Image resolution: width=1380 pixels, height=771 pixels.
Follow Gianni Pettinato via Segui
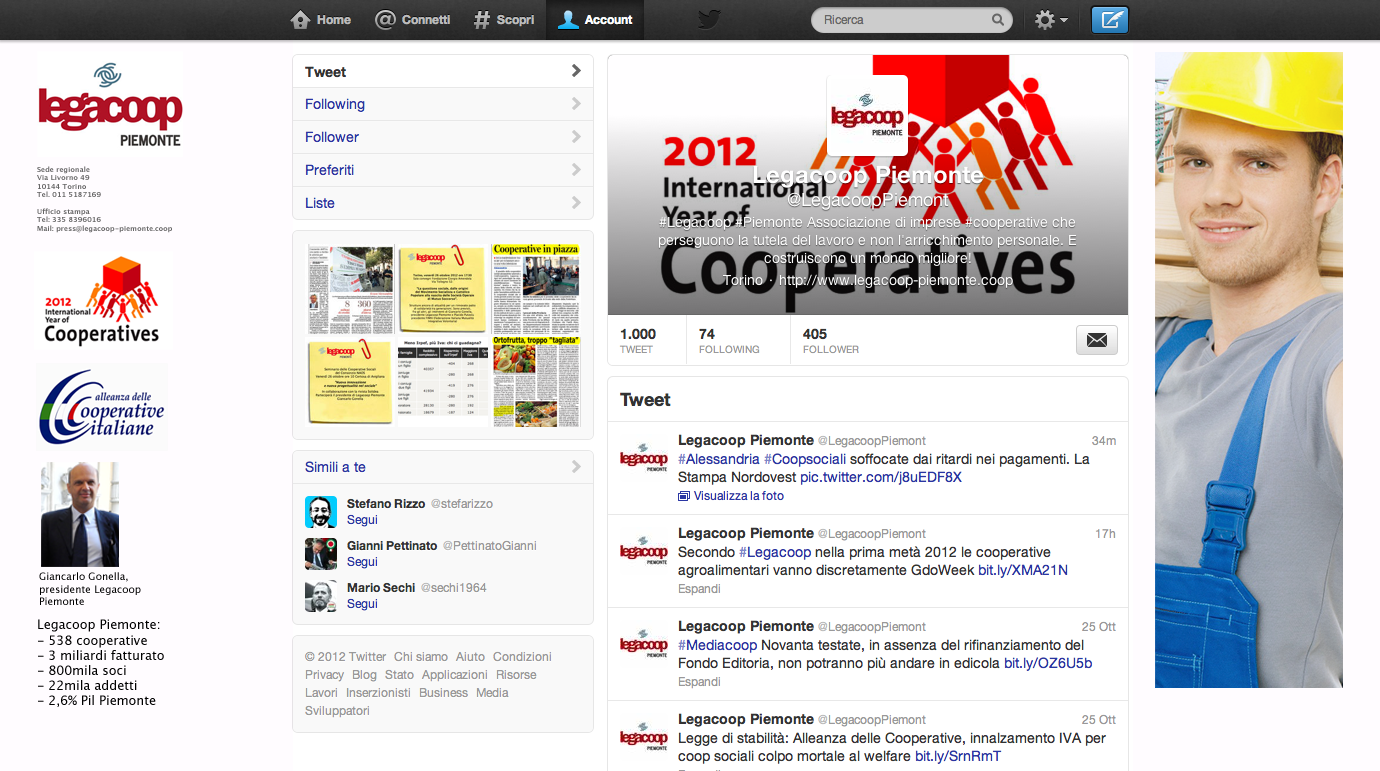[x=362, y=562]
